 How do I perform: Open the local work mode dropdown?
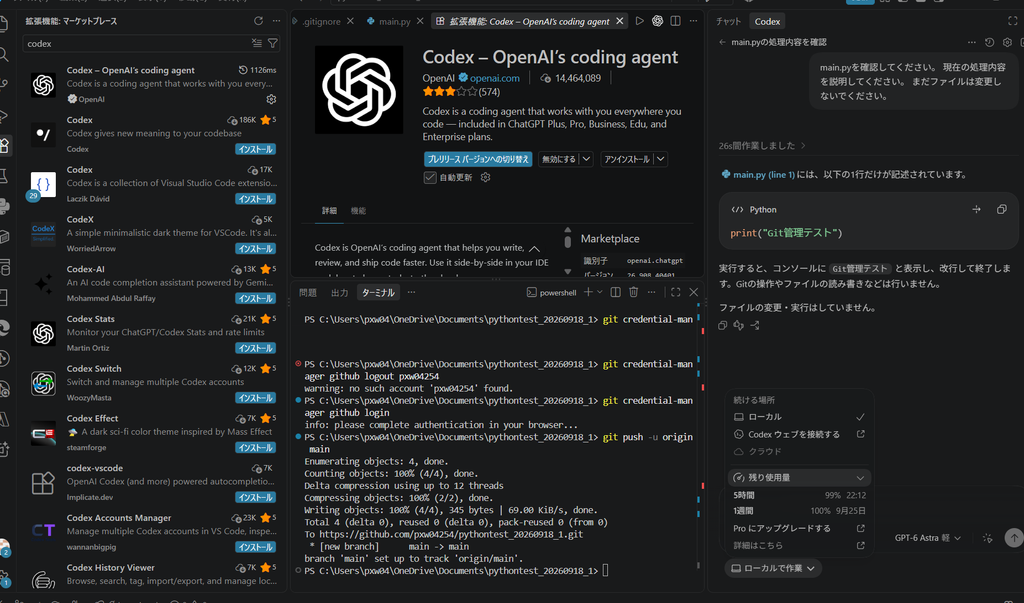[x=773, y=568]
